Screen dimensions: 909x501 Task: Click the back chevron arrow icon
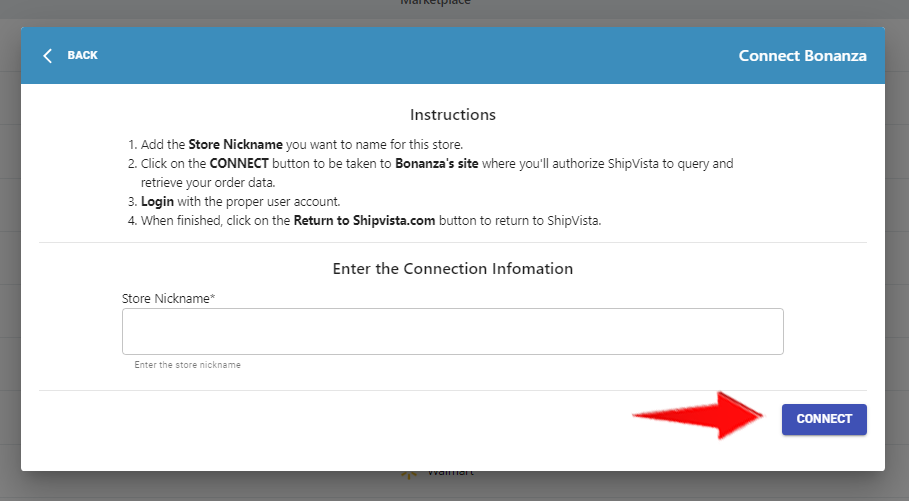[48, 56]
